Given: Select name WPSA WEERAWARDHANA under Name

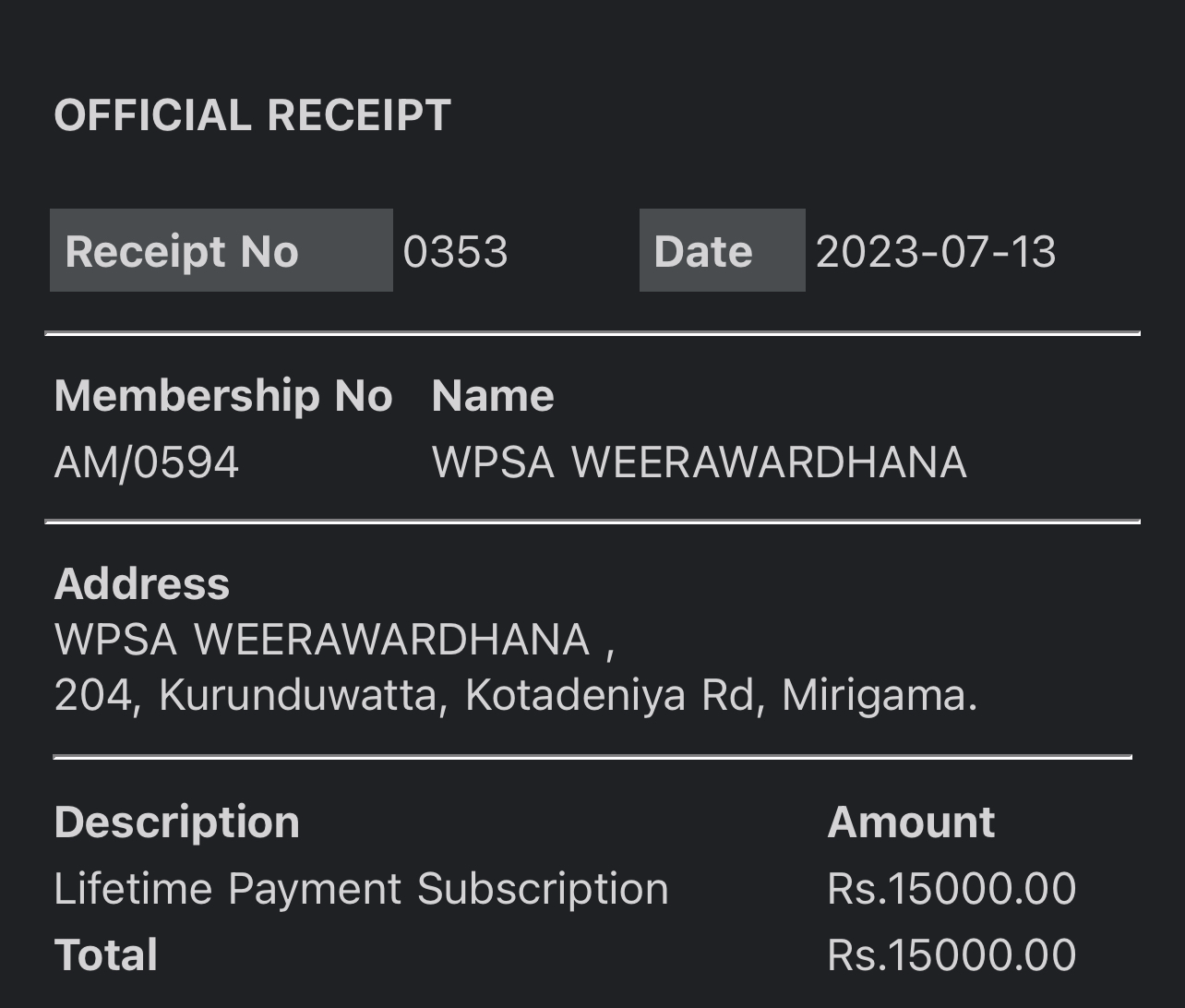Looking at the screenshot, I should tap(700, 462).
